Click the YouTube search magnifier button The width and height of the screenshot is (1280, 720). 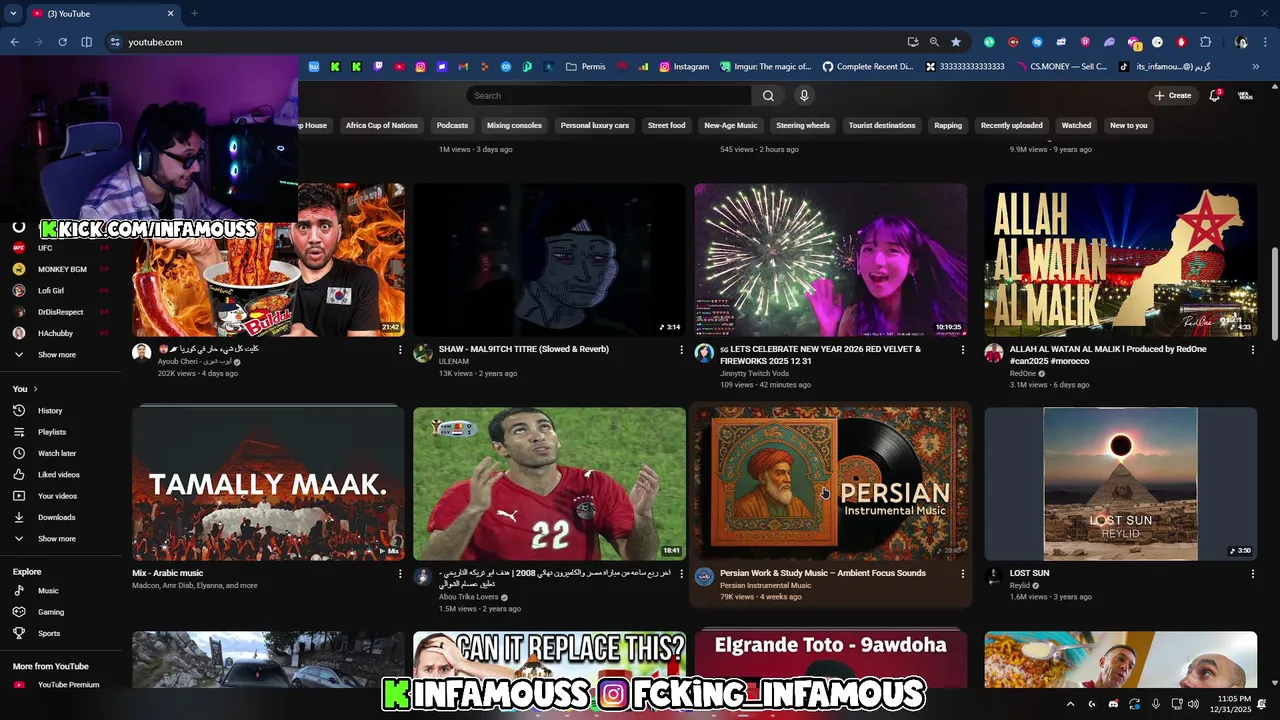(x=768, y=96)
